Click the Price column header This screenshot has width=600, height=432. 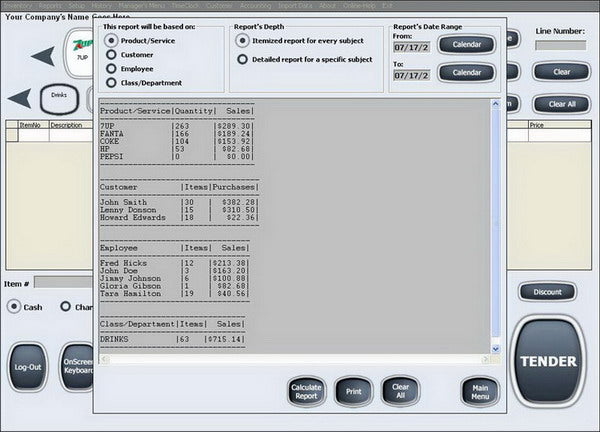tap(559, 125)
